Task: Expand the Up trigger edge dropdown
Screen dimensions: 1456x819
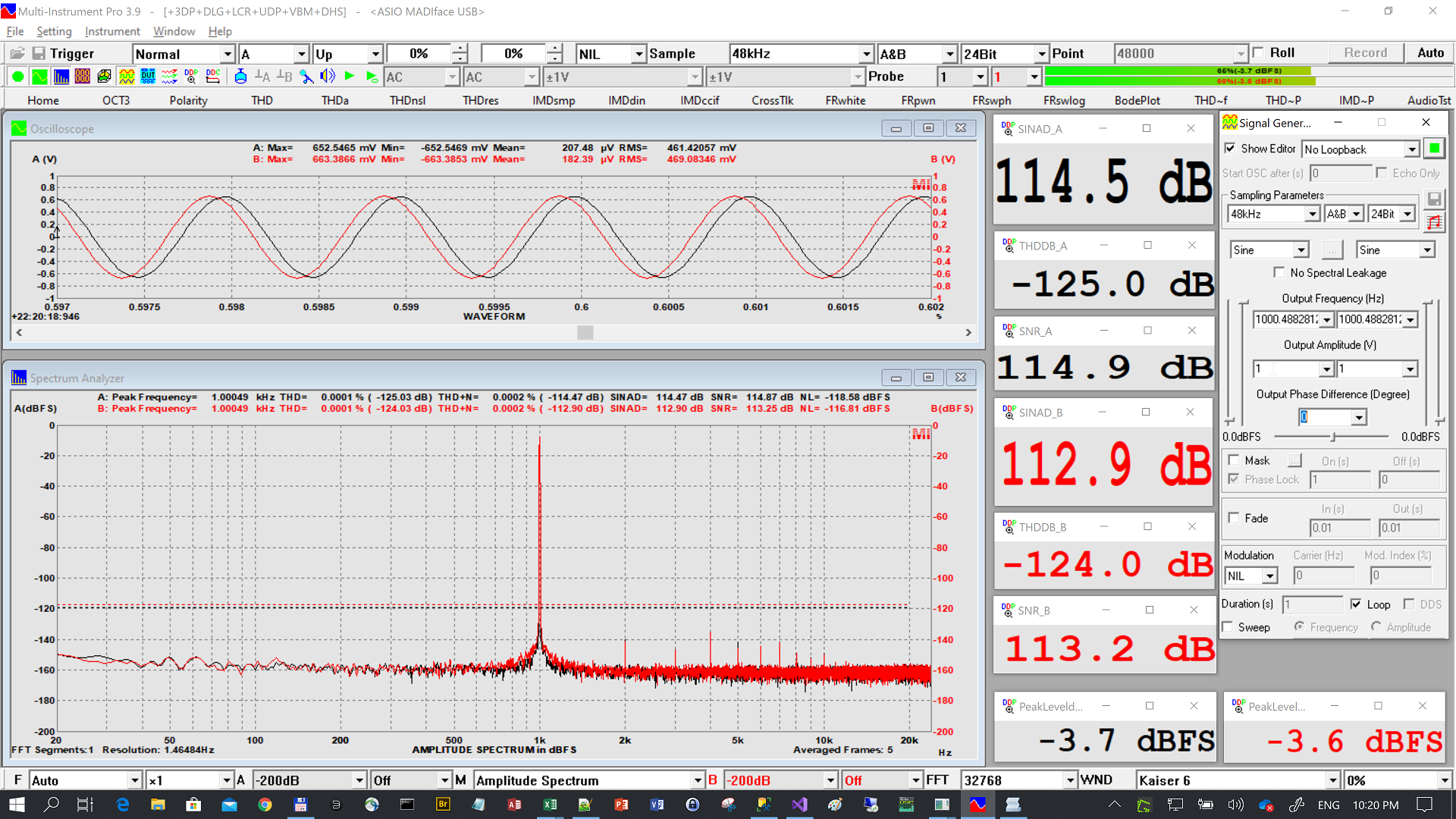Action: click(375, 54)
